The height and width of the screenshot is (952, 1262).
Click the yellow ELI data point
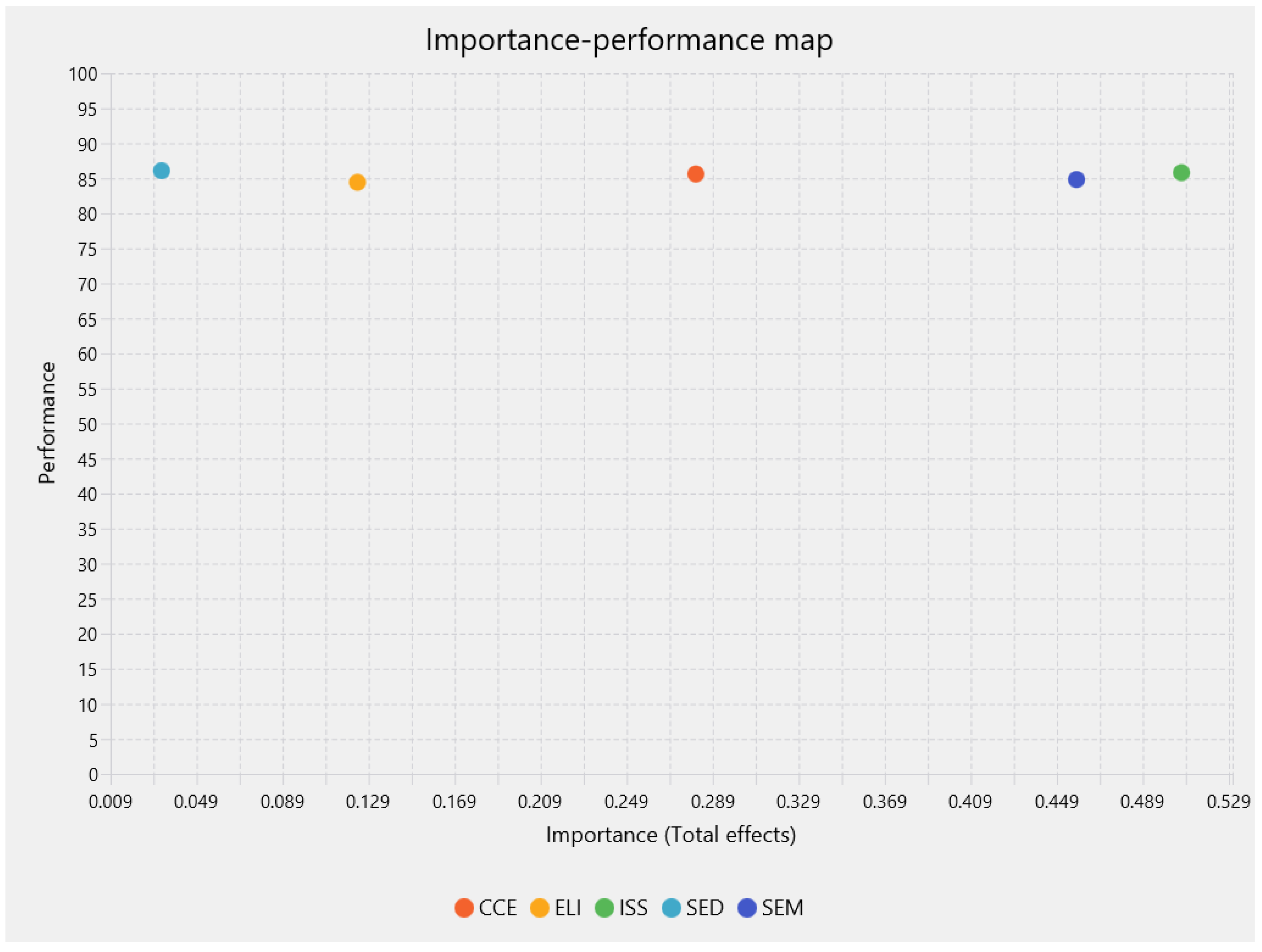[x=357, y=183]
